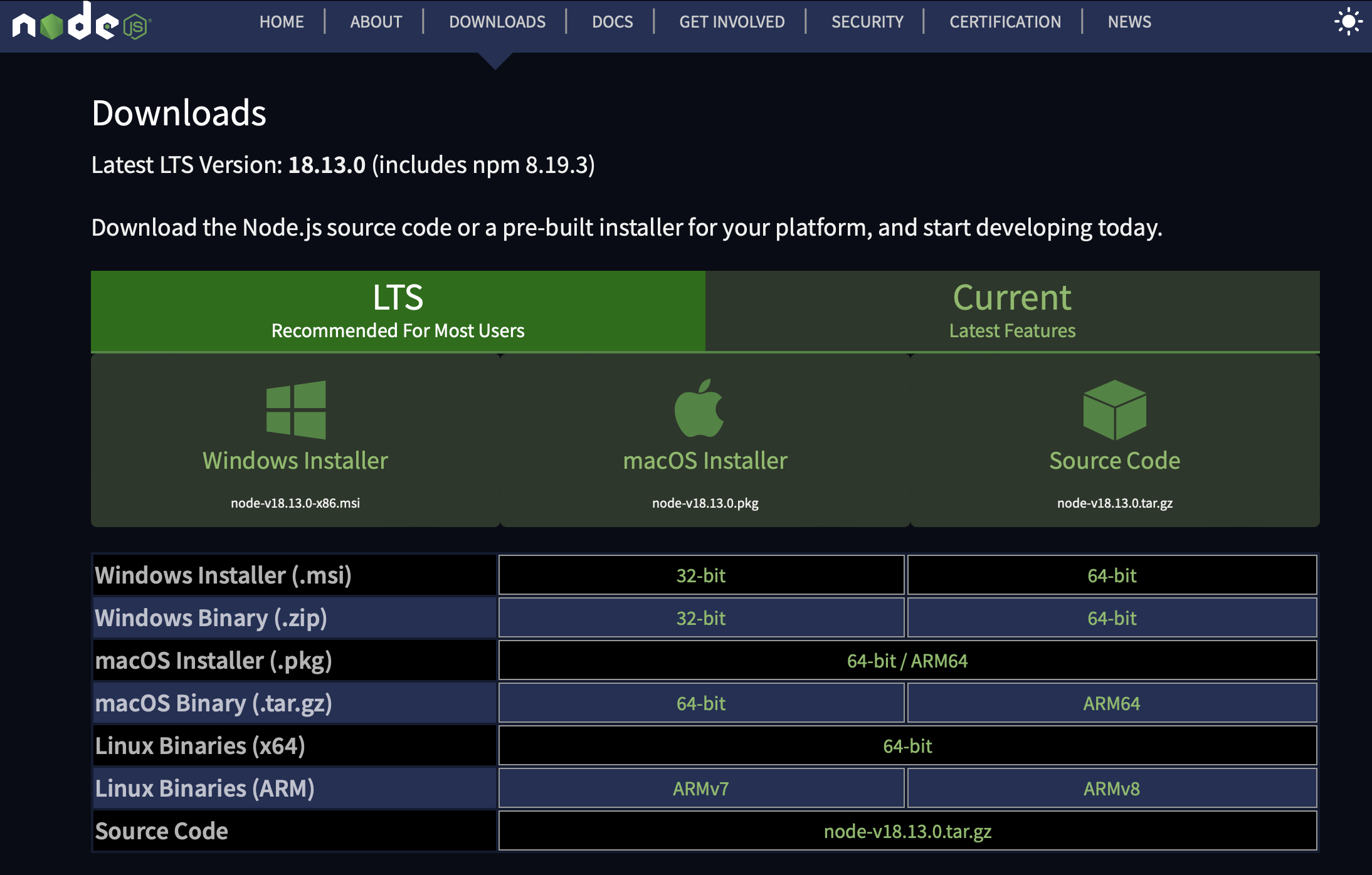Download Linux Binaries x64 64-bit
Image resolution: width=1372 pixels, height=875 pixels.
coord(907,746)
